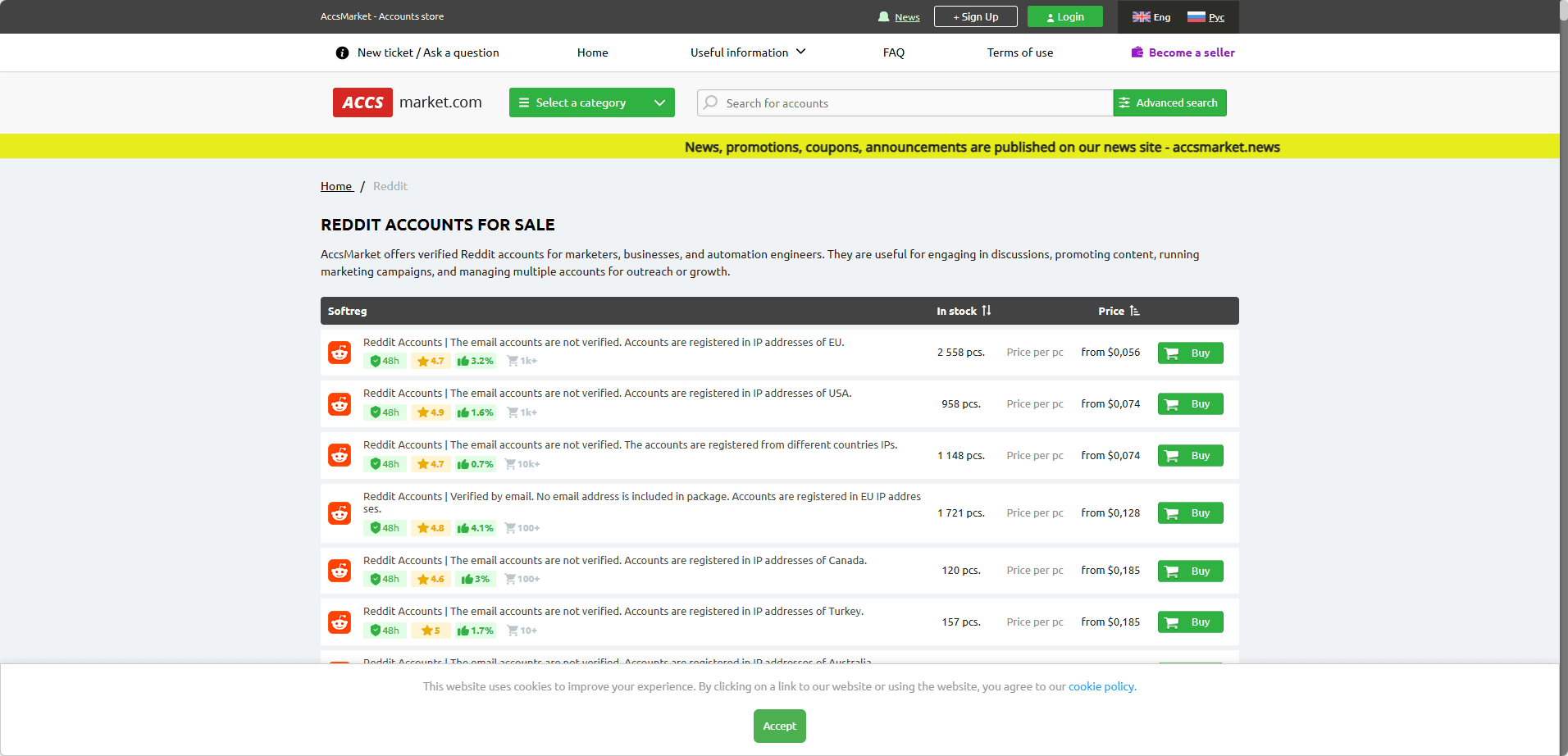The width and height of the screenshot is (1568, 756).
Task: Click Reddit icon of the Canada listing
Action: [340, 571]
